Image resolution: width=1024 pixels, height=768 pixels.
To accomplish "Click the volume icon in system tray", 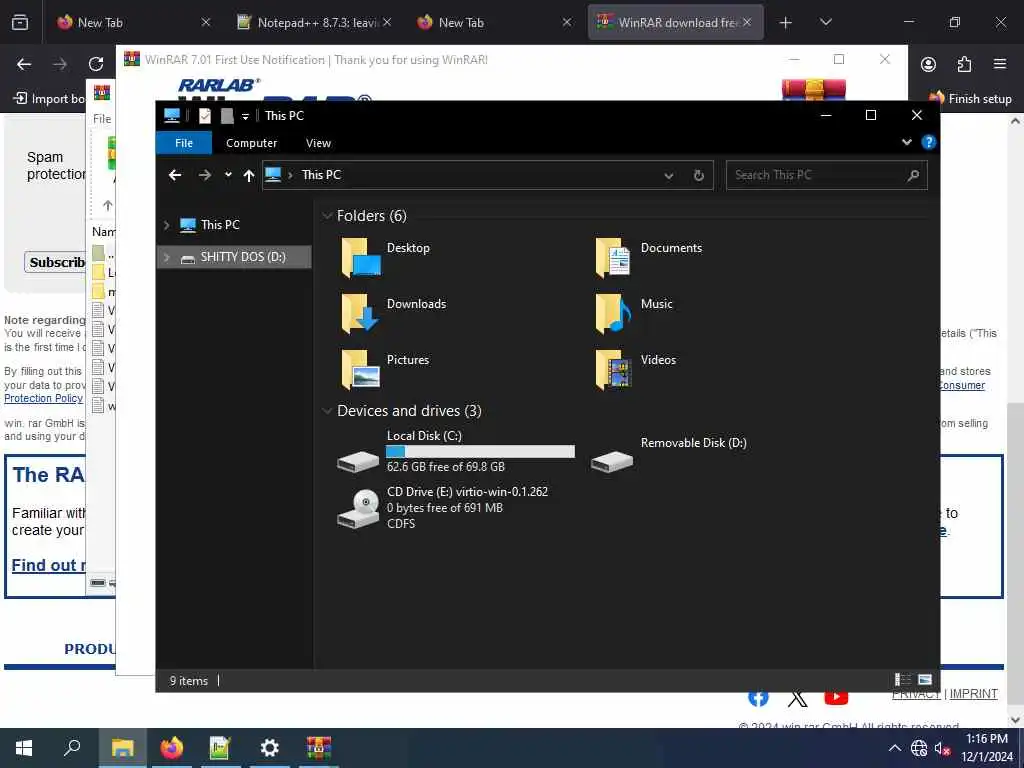I will 941,748.
